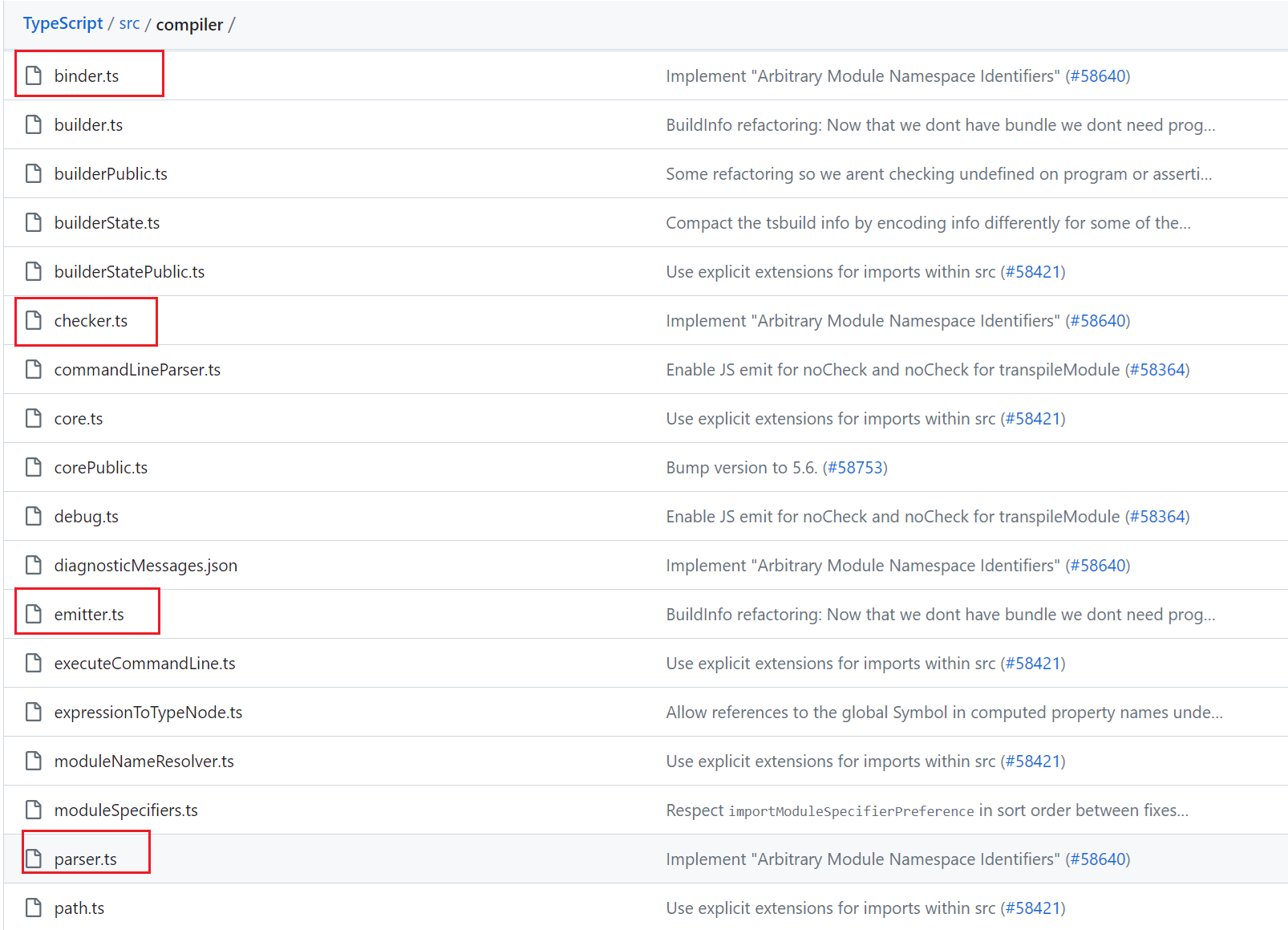Open 'Use explicit extensions' commit for core.ts
The width and height of the screenshot is (1288, 930).
pos(831,418)
